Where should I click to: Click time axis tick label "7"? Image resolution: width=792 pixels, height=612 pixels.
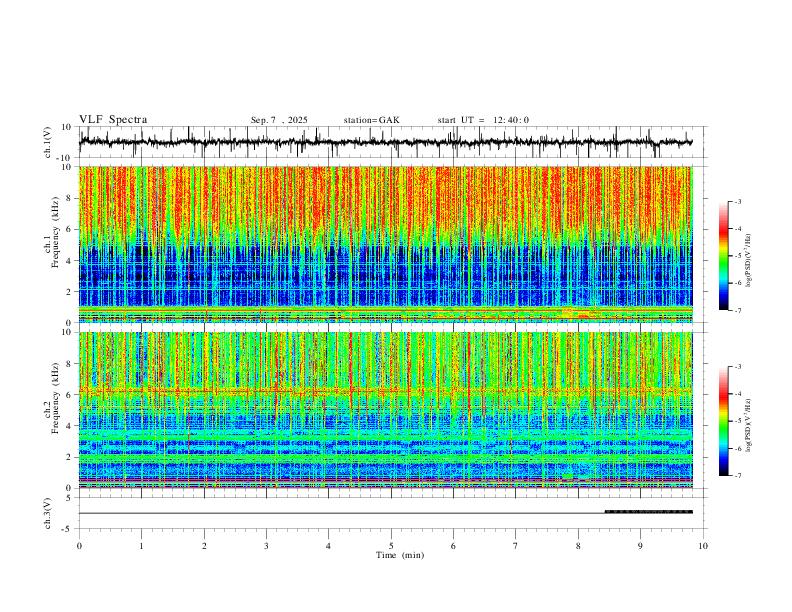click(x=516, y=546)
